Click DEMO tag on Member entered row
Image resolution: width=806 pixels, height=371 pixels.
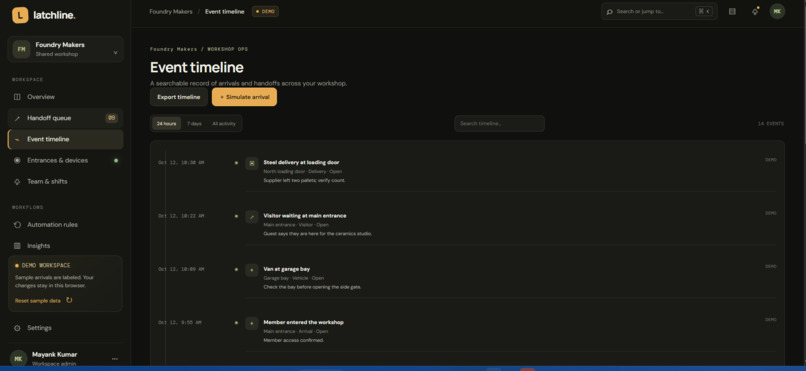771,320
